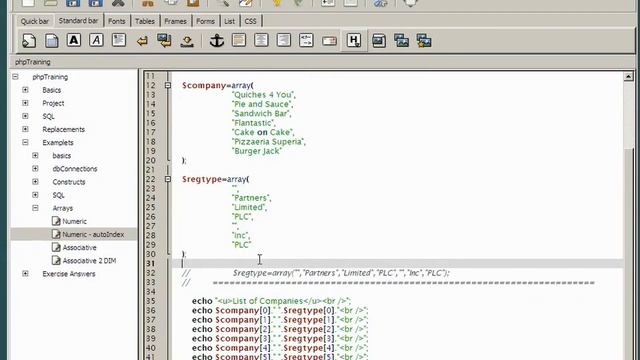Insert a non-breaking space icon
The height and width of the screenshot is (360, 640).
187,41
